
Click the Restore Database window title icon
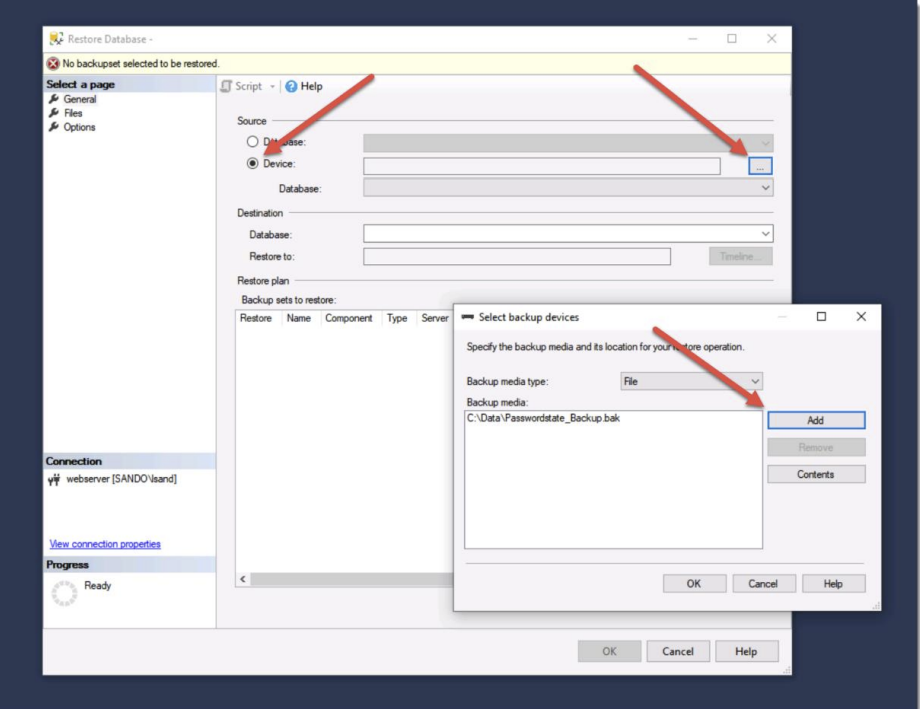tap(56, 39)
